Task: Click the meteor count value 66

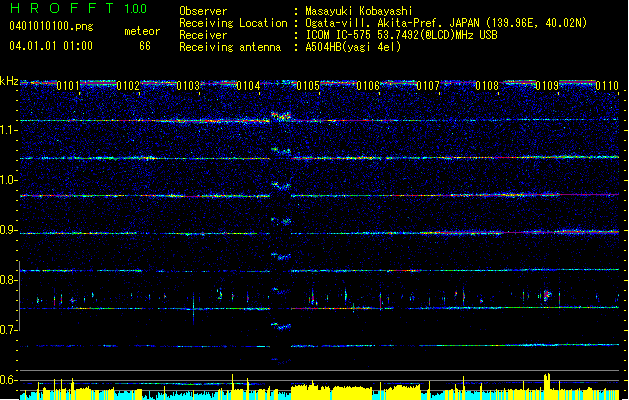Action: pos(145,46)
